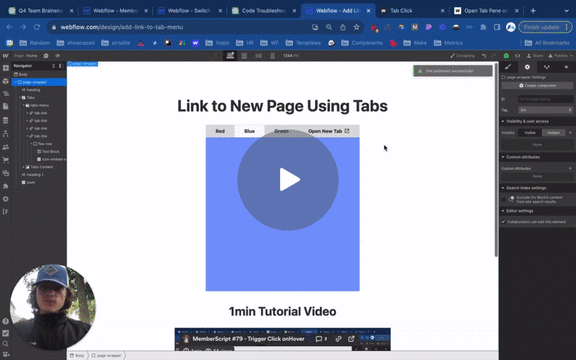Open the Publish dropdown

(x=561, y=56)
